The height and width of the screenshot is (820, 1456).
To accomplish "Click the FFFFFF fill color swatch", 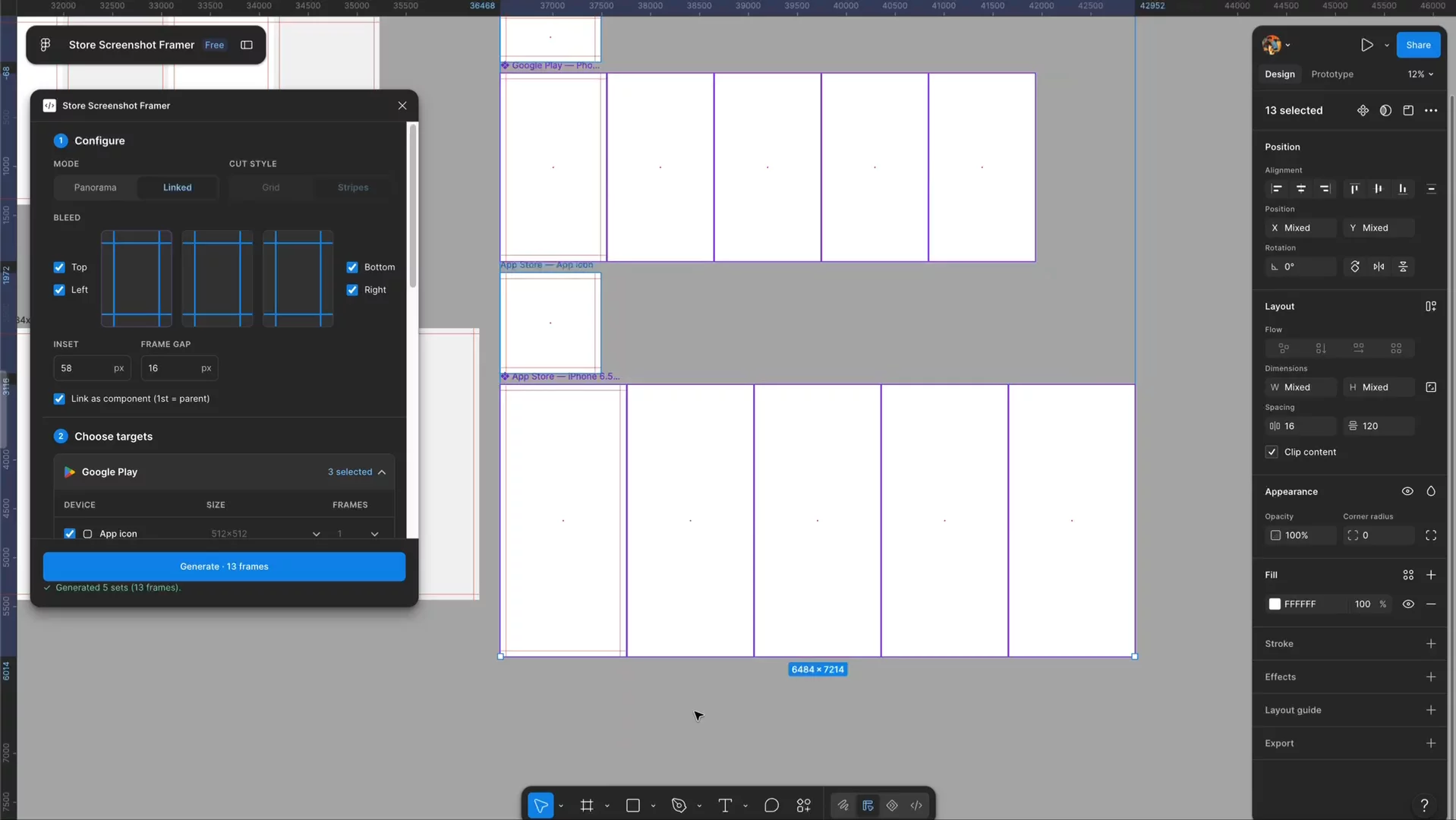I will 1275,604.
